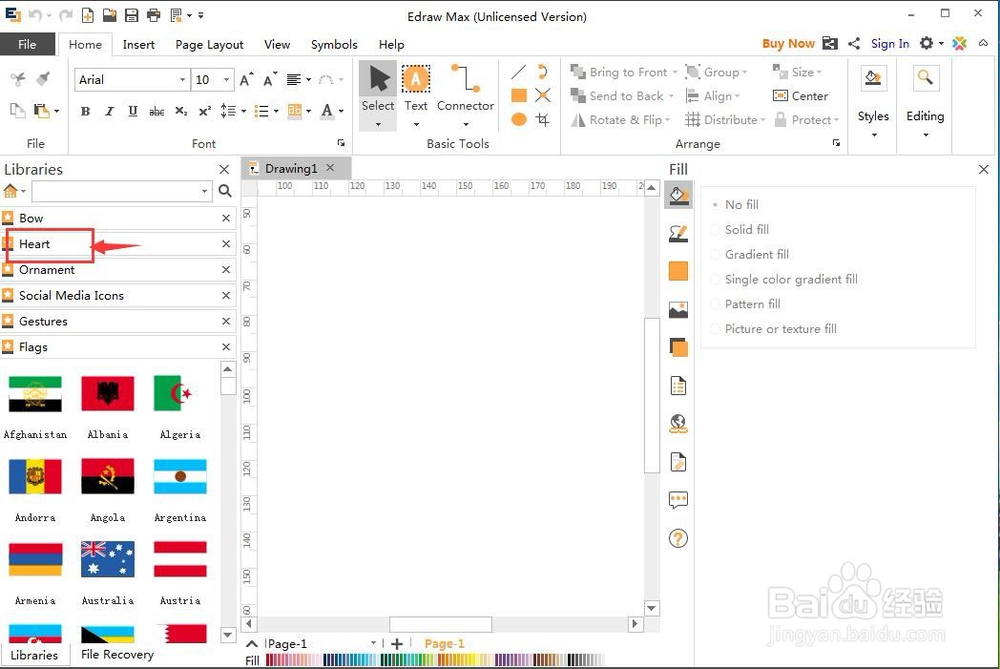Switch to the Page Layout tab
1000x669 pixels.
(x=209, y=45)
